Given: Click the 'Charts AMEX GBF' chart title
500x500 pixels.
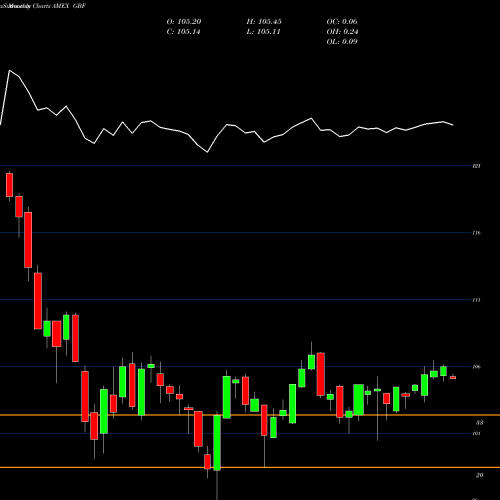Looking at the screenshot, I should click(x=58, y=6).
